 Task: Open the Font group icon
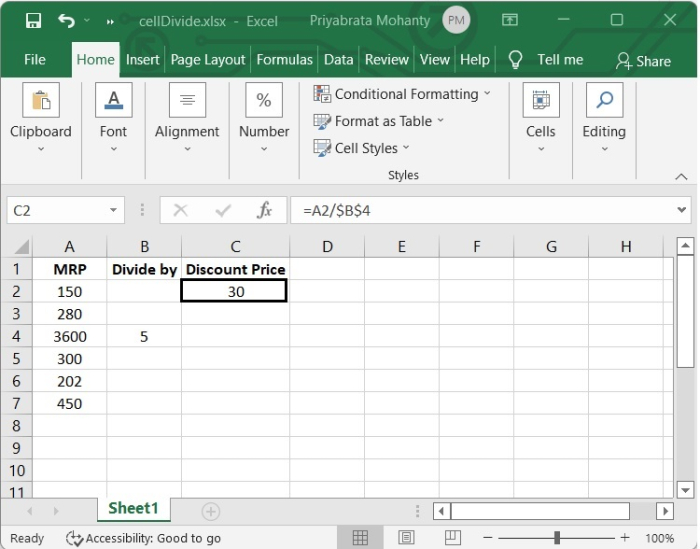(x=113, y=101)
